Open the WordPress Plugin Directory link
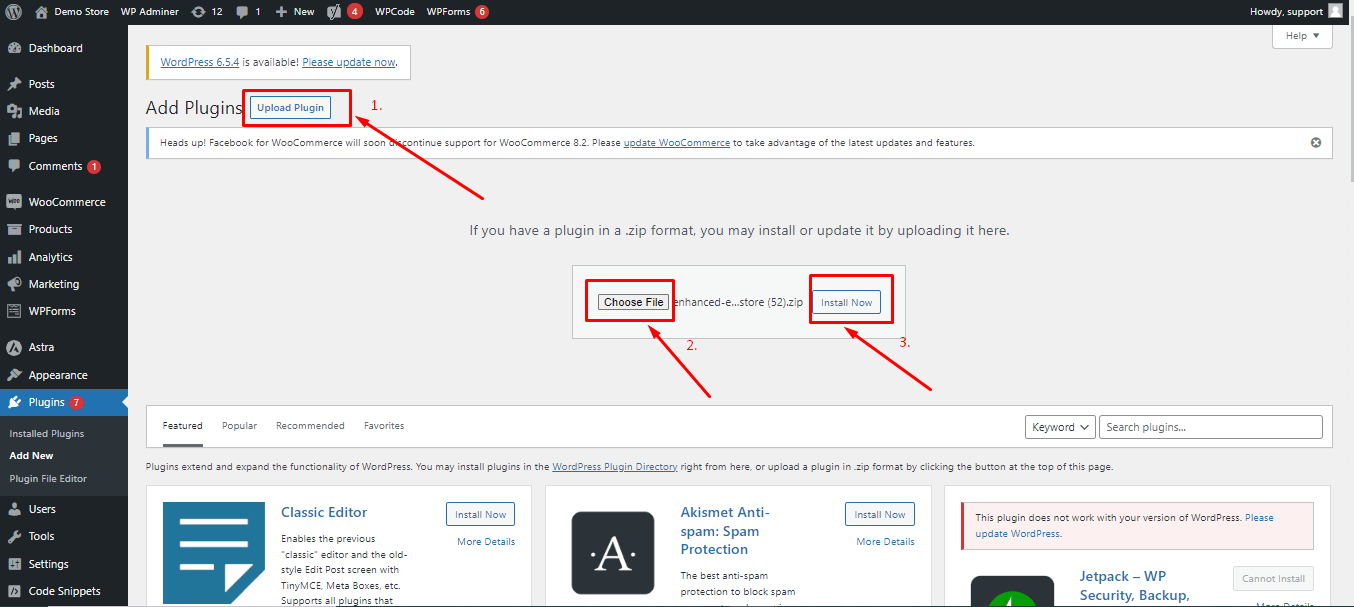Viewport: 1354px width, 607px height. pos(615,467)
